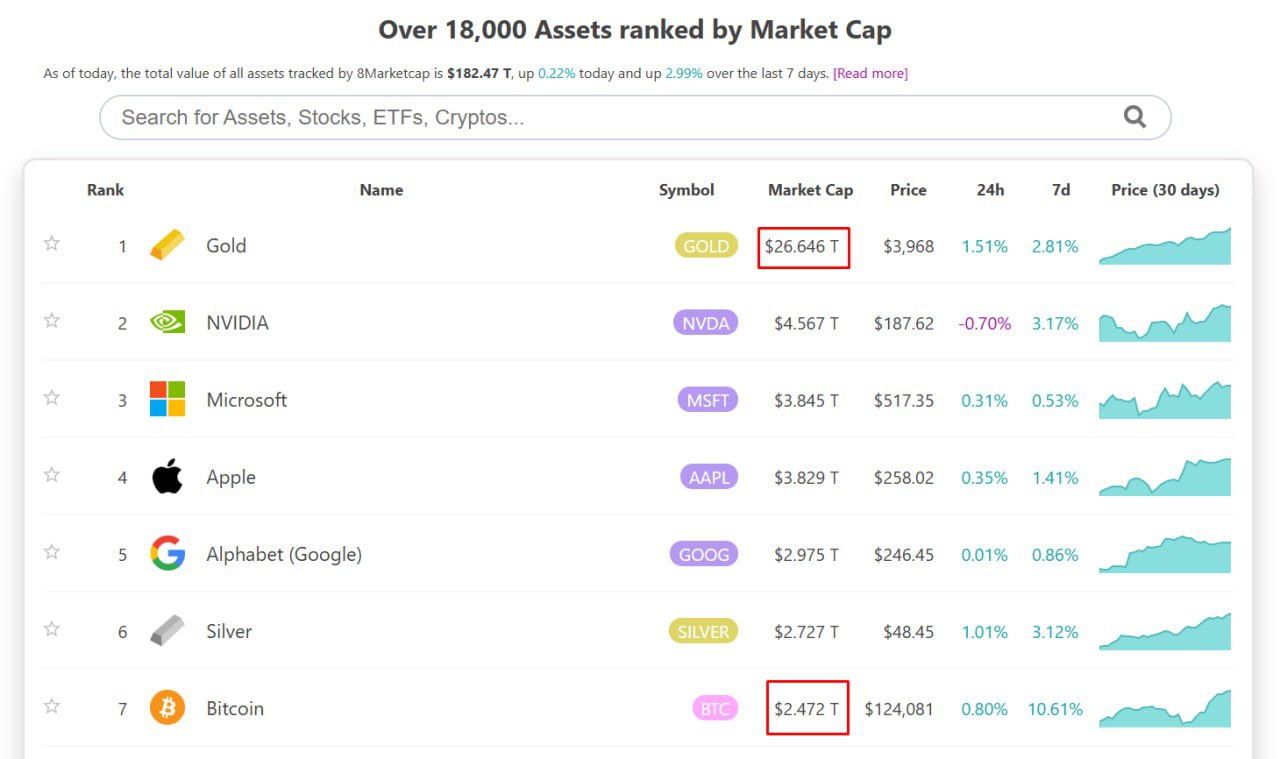Viewport: 1280px width, 759px height.
Task: Toggle the favorite star for Bitcoin
Action: 52,707
